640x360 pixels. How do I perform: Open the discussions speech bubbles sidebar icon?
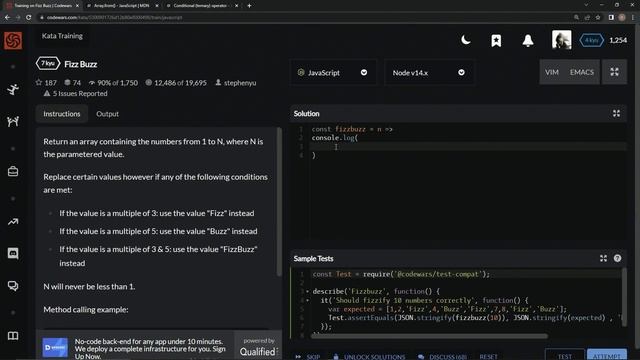coord(13,286)
